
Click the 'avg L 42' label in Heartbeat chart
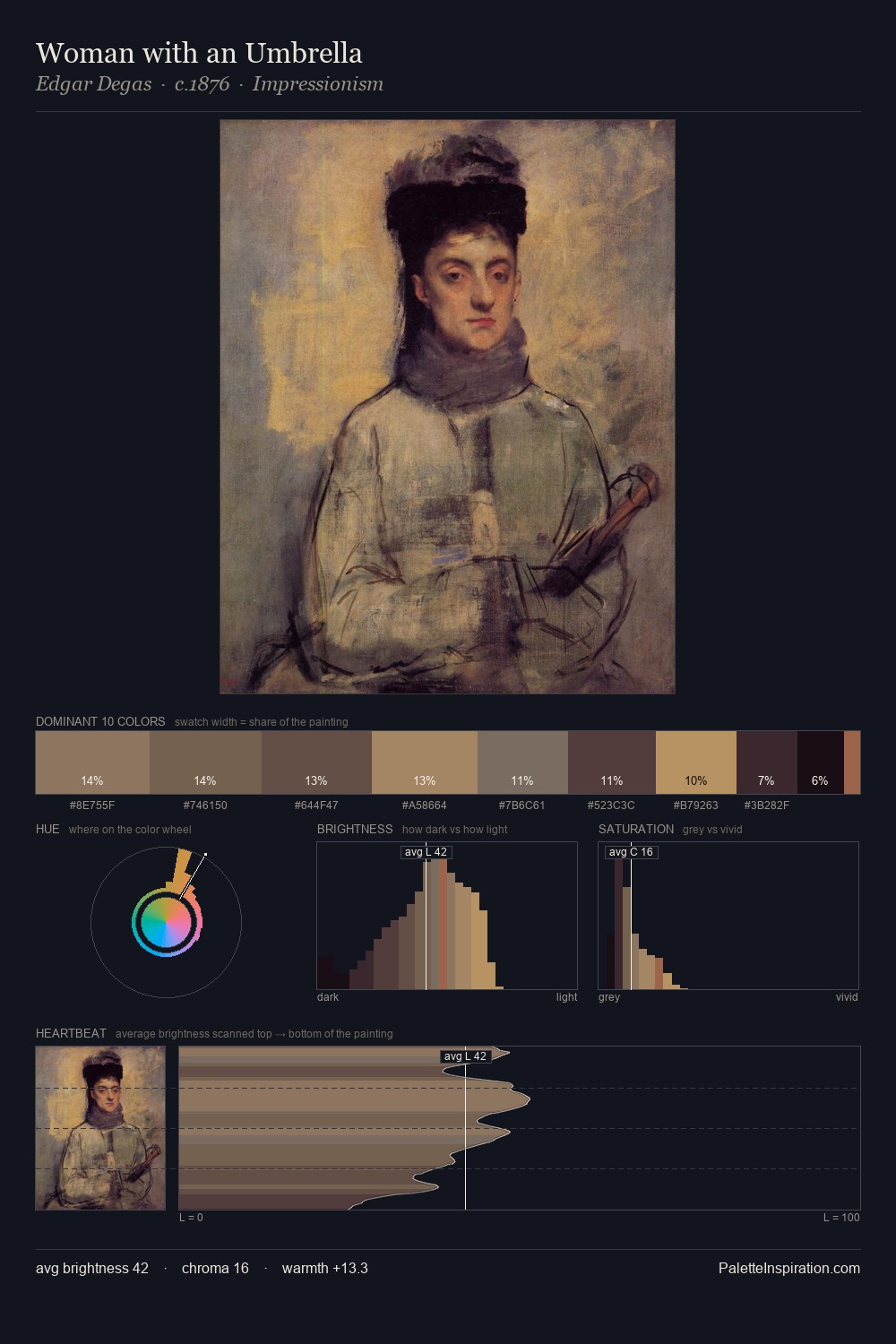[465, 1056]
